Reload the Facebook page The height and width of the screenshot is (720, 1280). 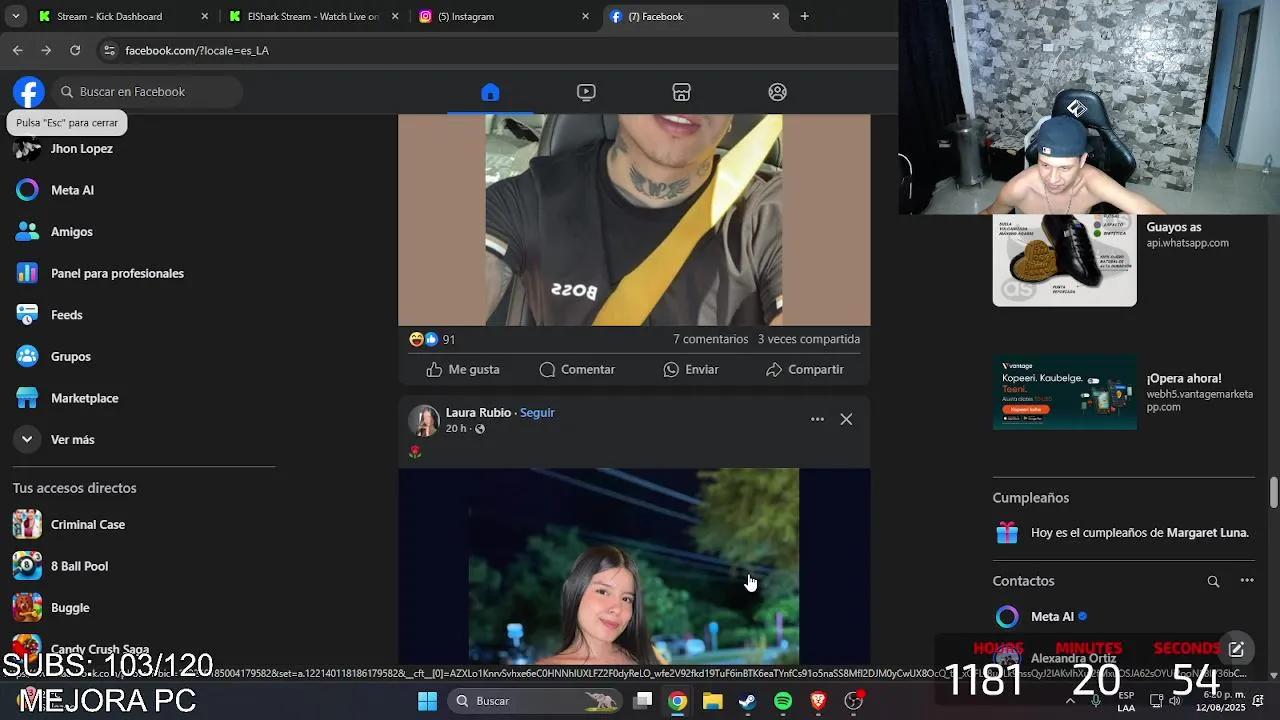coord(75,50)
